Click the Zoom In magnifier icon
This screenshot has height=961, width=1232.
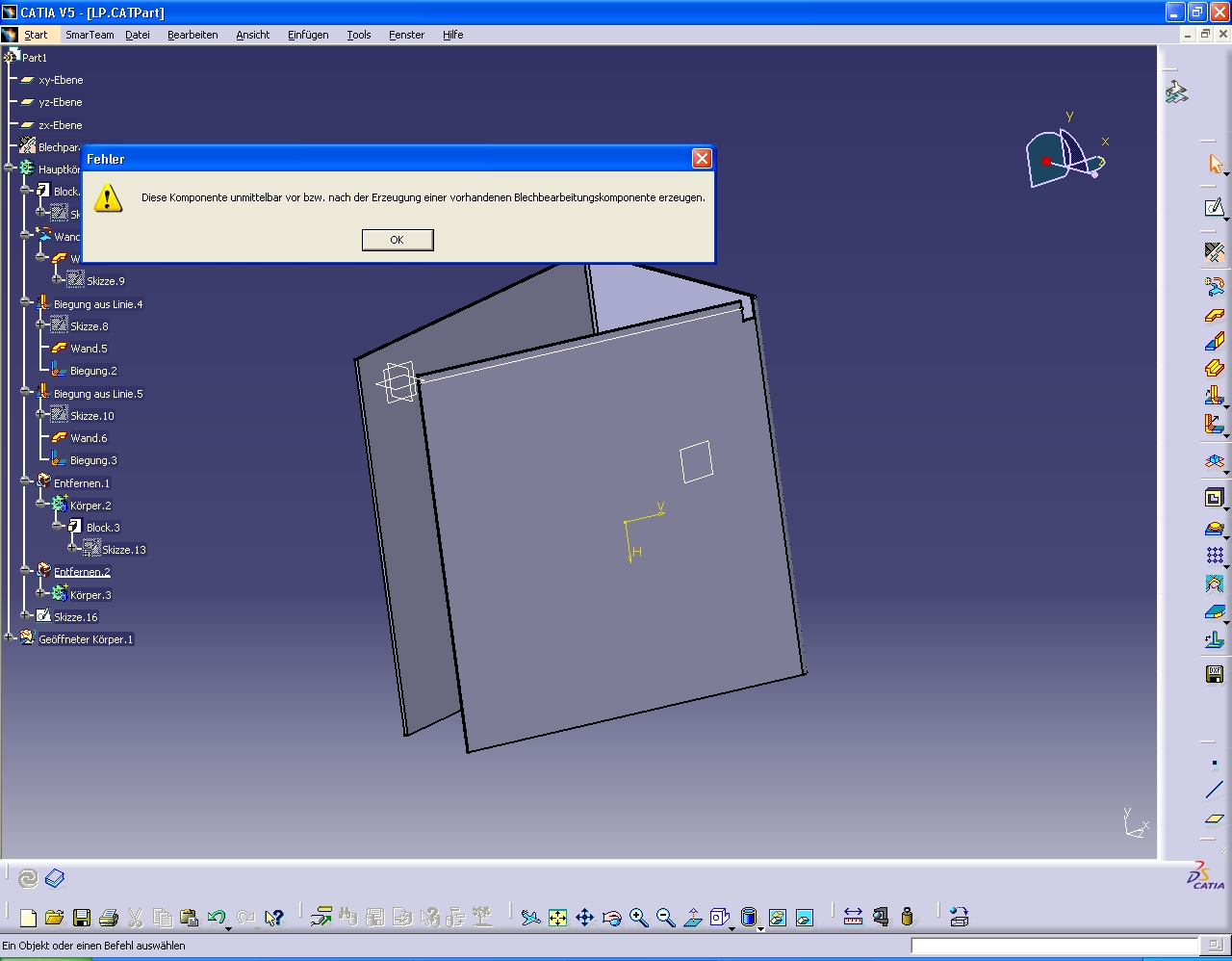pyautogui.click(x=638, y=918)
